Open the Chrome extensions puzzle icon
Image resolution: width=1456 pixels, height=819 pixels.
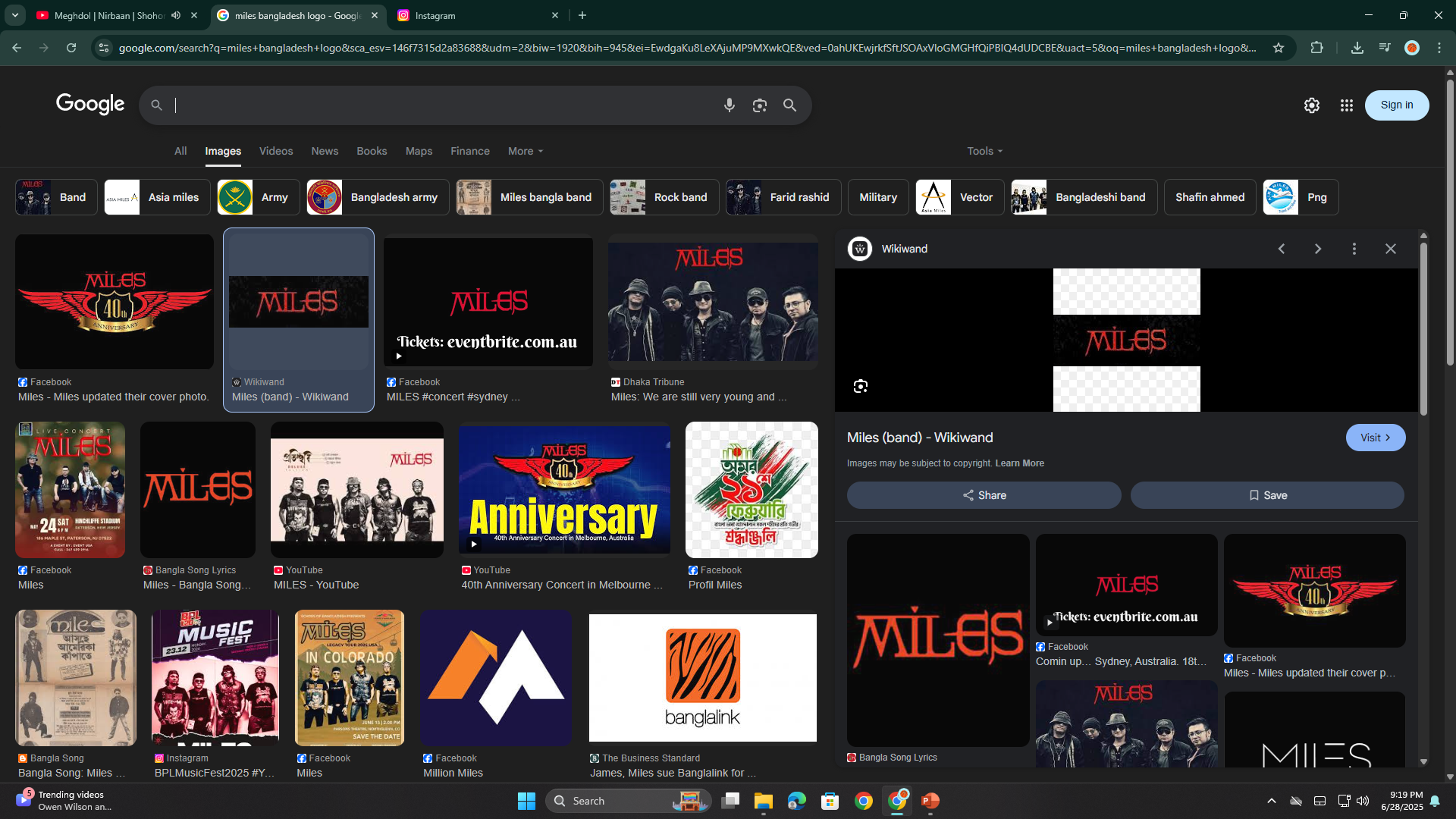coord(1316,48)
